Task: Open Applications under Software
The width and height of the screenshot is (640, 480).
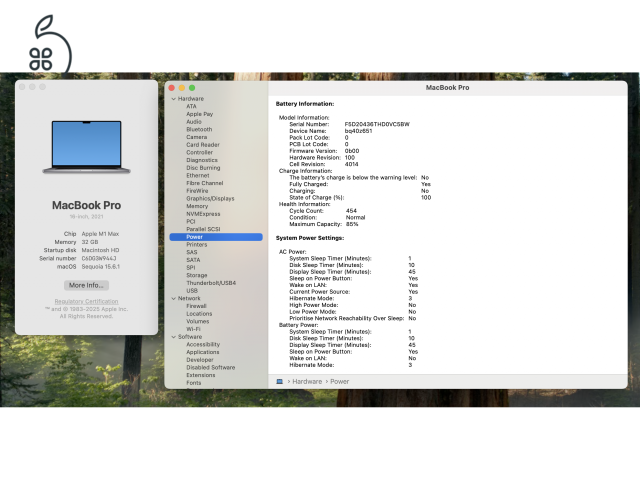Action: pyautogui.click(x=203, y=352)
